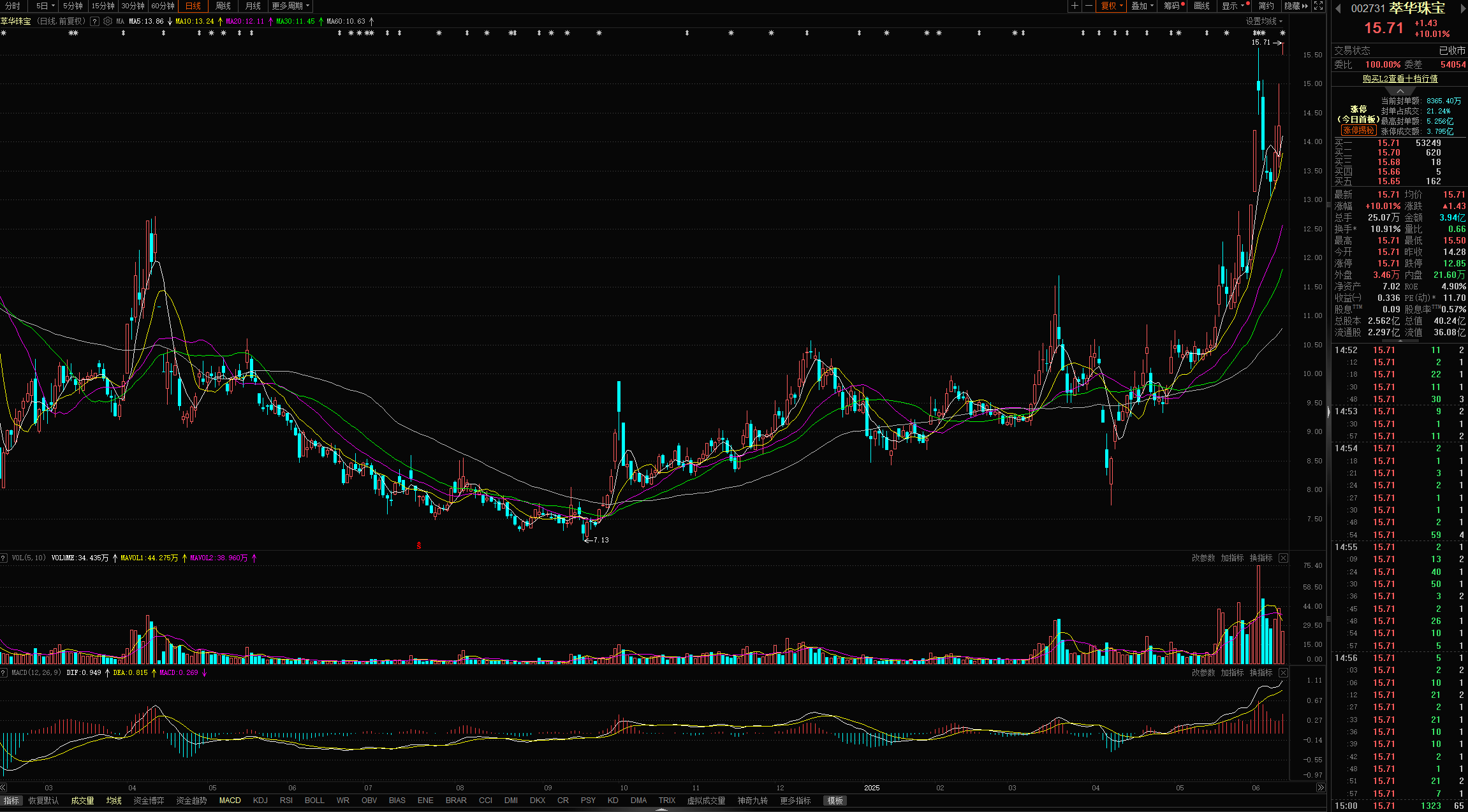Close the VOL indicator panel
Viewport: 1468px width, 812px height.
click(1283, 558)
